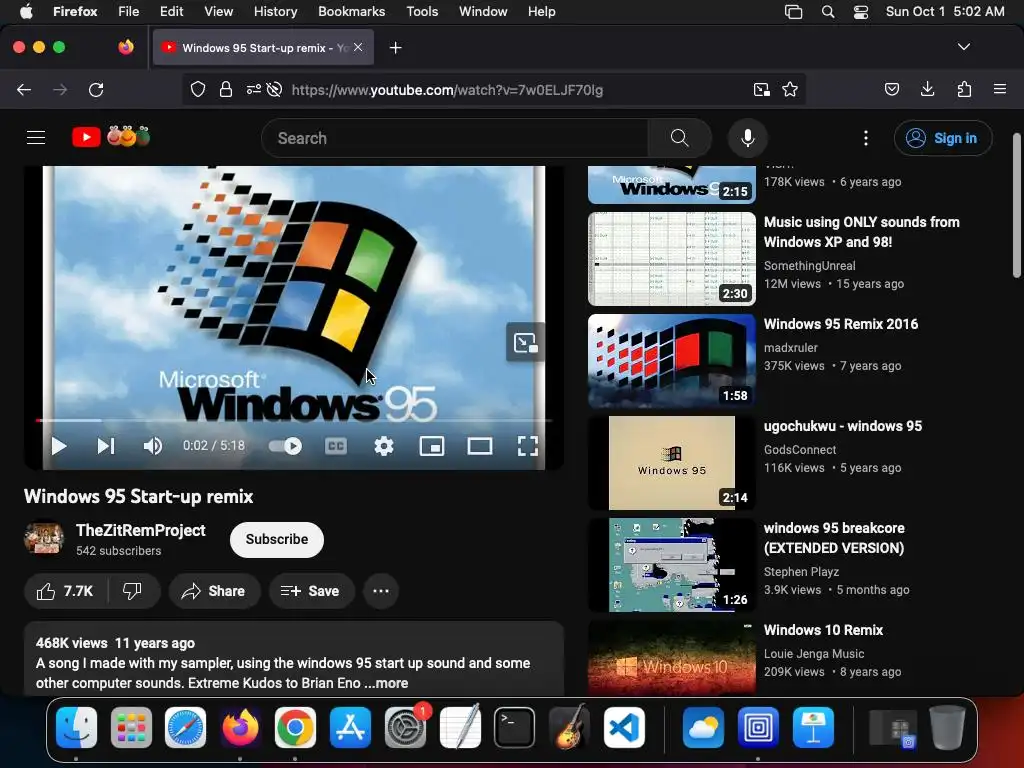Open the Firefox View pinned button
This screenshot has width=1024, height=768.
point(126,47)
